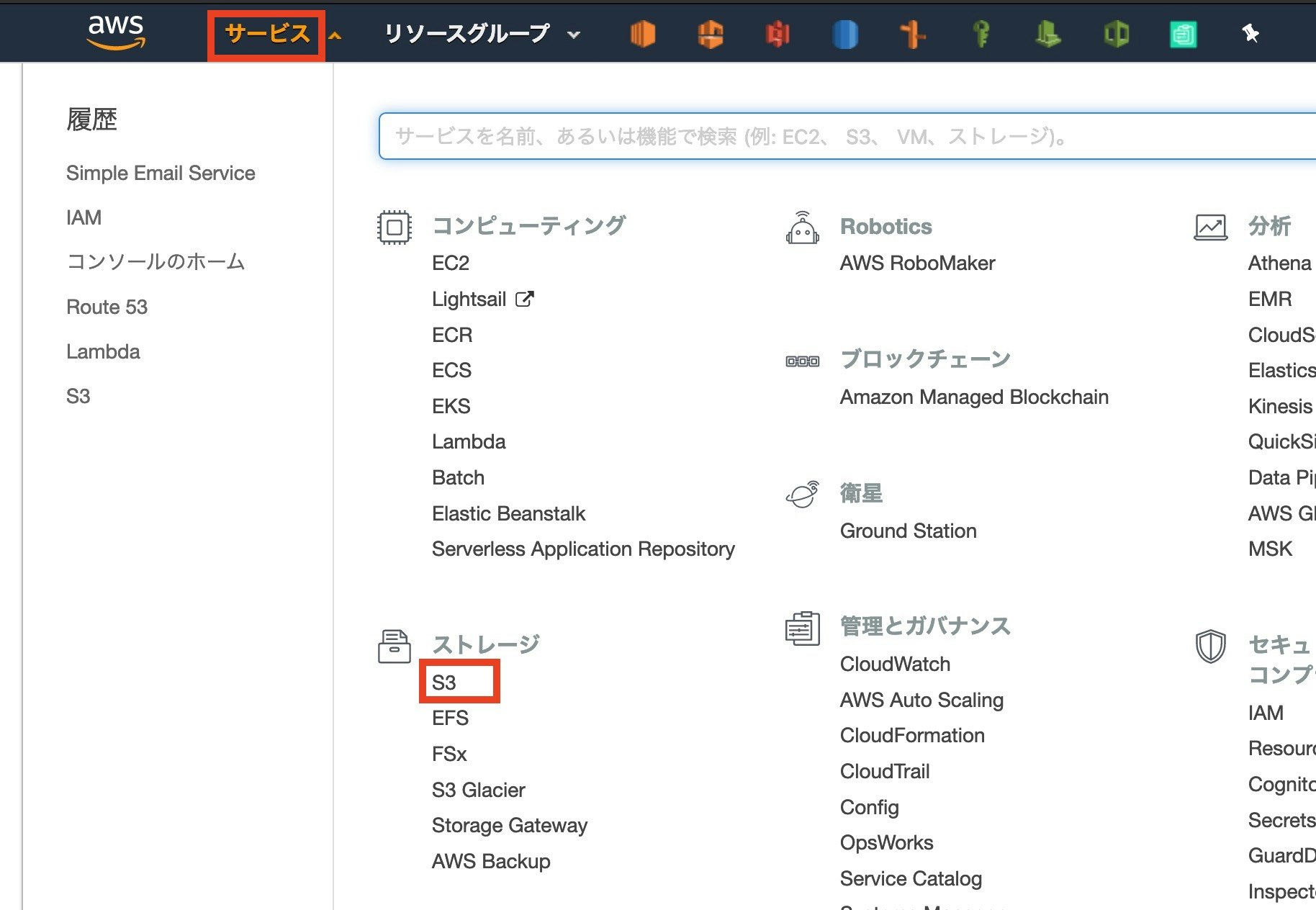Click the AWS logo
Viewport: 1316px width, 910px height.
tap(116, 32)
